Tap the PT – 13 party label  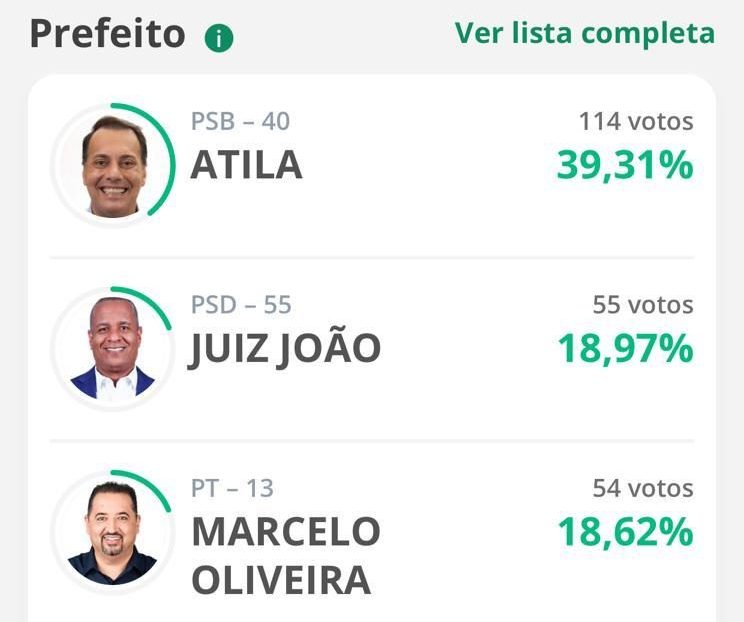point(232,489)
